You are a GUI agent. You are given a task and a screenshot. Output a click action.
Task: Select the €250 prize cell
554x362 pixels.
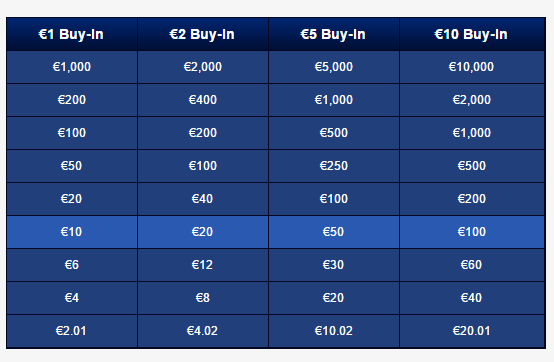pyautogui.click(x=334, y=166)
